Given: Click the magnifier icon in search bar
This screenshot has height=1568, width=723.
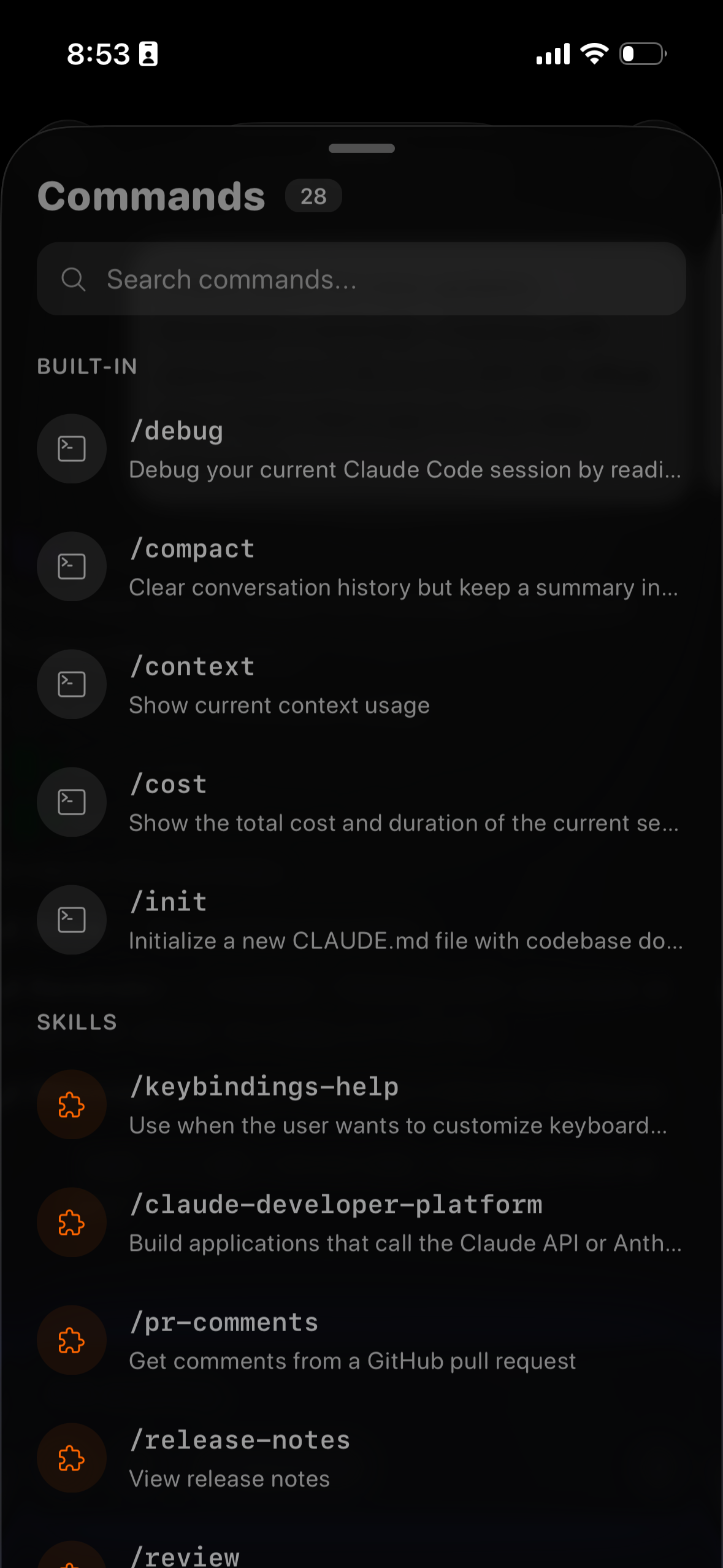Looking at the screenshot, I should pyautogui.click(x=74, y=279).
